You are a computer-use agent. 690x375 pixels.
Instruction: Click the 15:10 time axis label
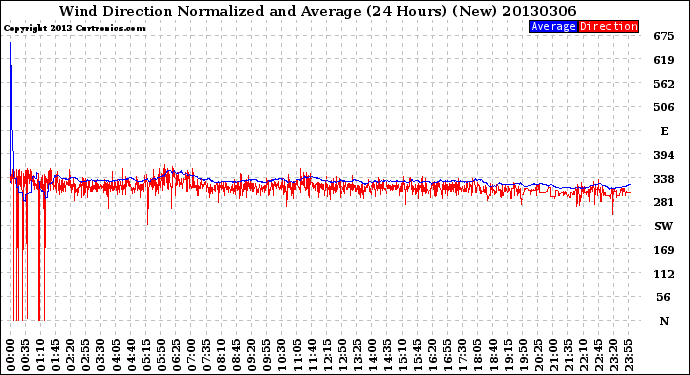402,355
